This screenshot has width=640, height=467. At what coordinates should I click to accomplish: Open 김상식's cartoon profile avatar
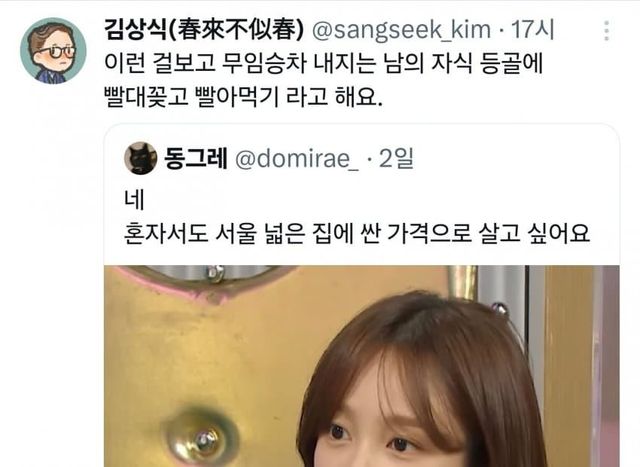click(x=53, y=51)
